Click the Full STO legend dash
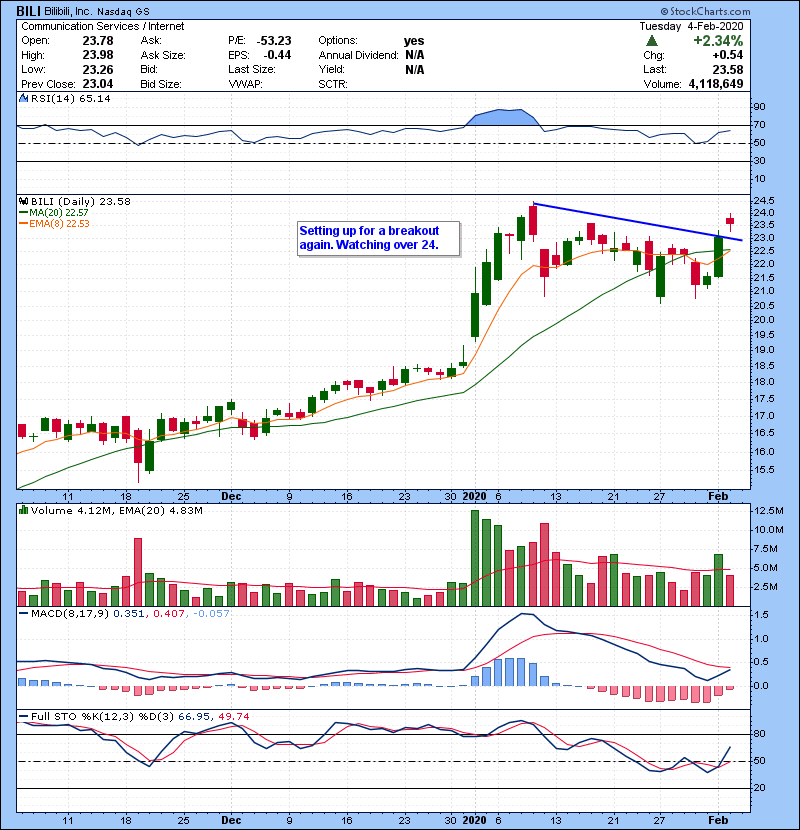Image resolution: width=800 pixels, height=830 pixels. pyautogui.click(x=23, y=717)
